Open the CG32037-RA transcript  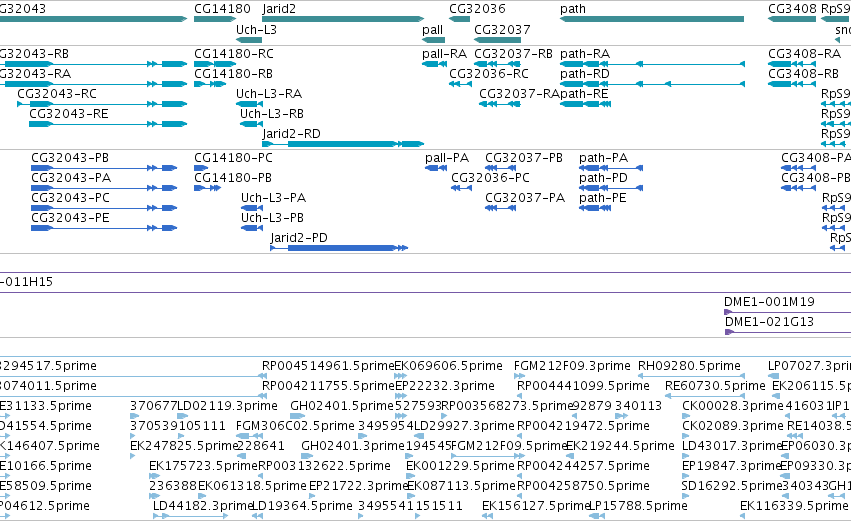tap(519, 93)
